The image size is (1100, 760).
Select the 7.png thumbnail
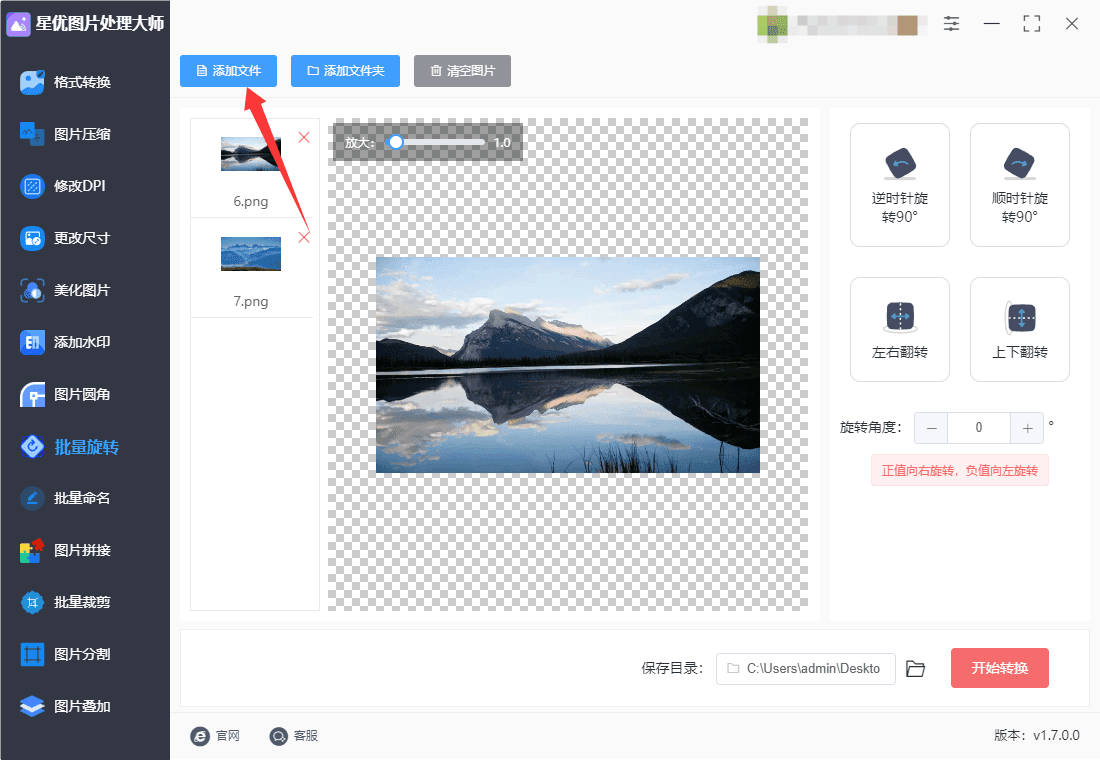tap(250, 253)
